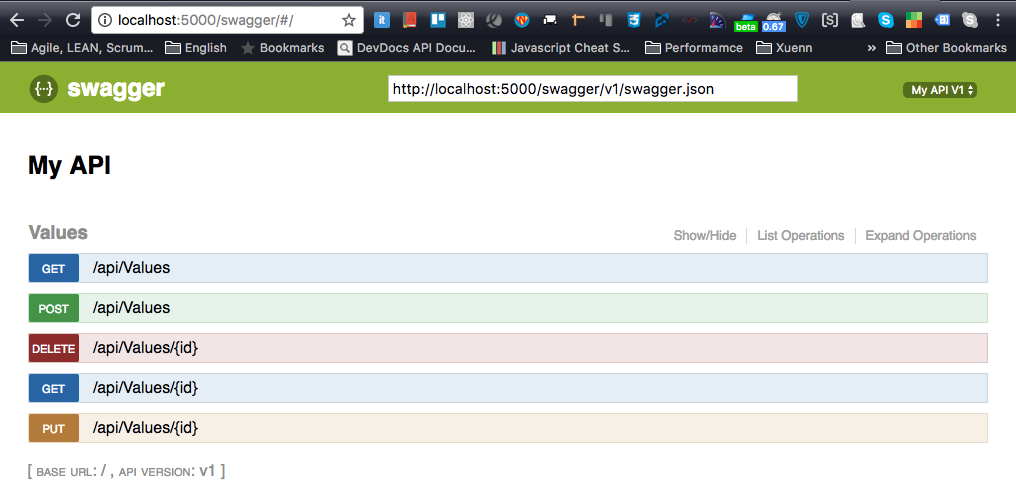Viewport: 1016px width, 501px height.
Task: Click the Show/Hide link for Values
Action: pos(704,236)
